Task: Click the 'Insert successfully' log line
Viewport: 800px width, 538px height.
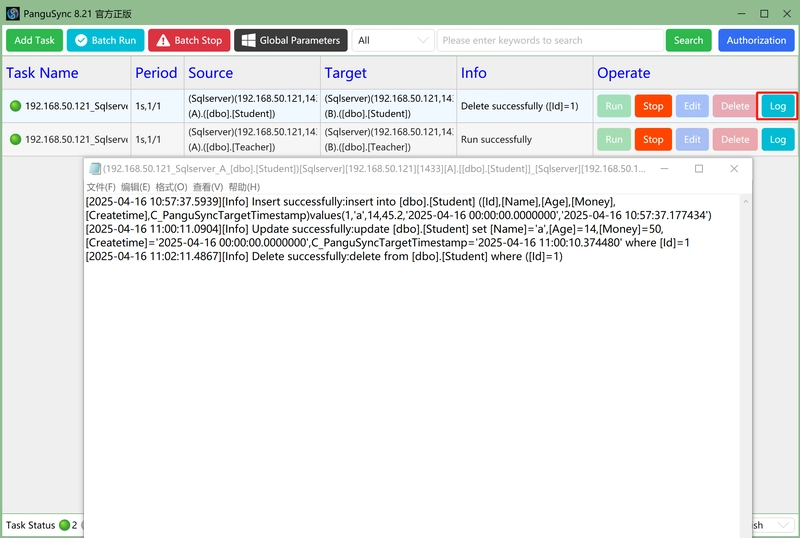Action: pyautogui.click(x=398, y=208)
